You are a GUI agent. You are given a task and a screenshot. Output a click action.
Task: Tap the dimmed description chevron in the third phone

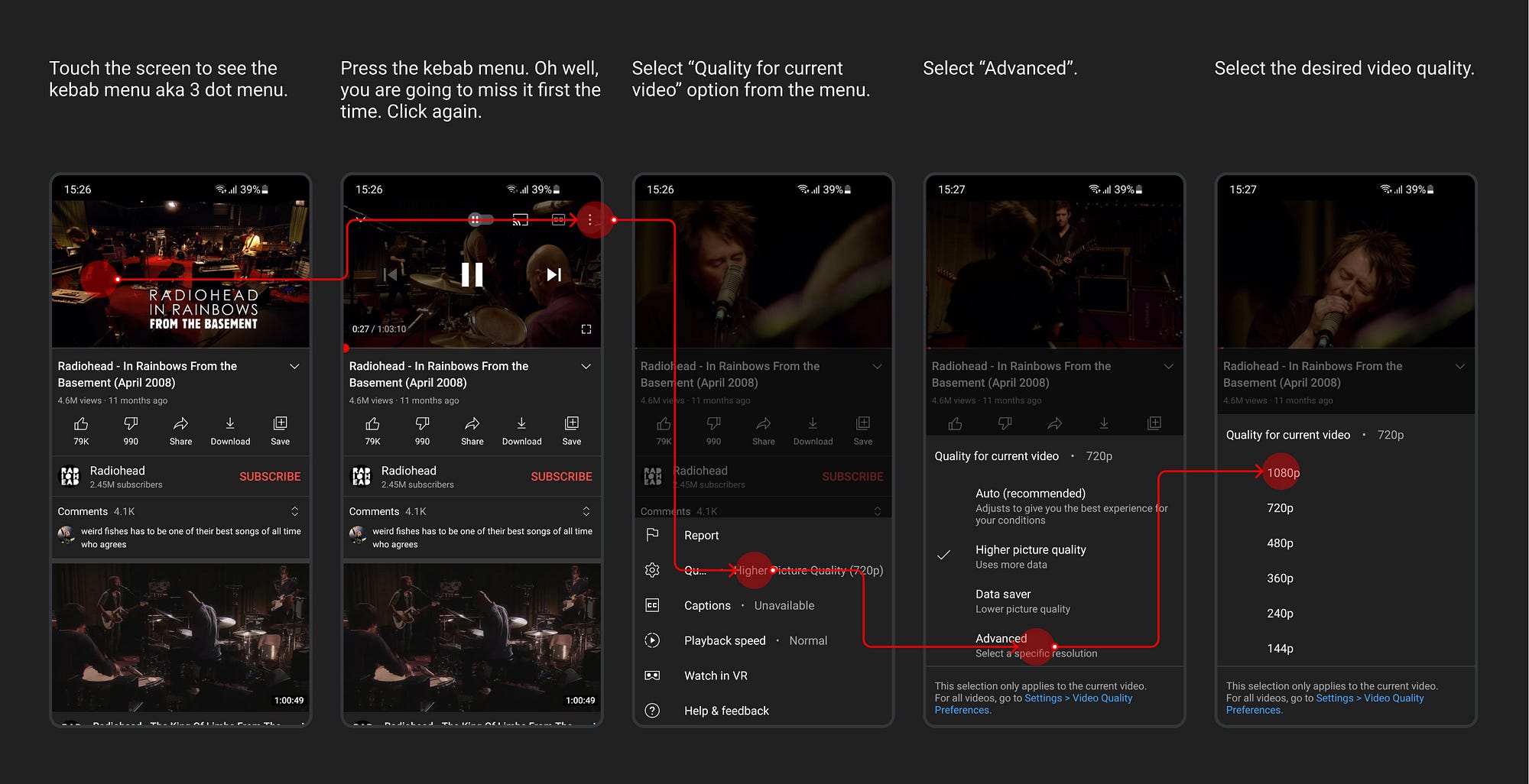877,367
